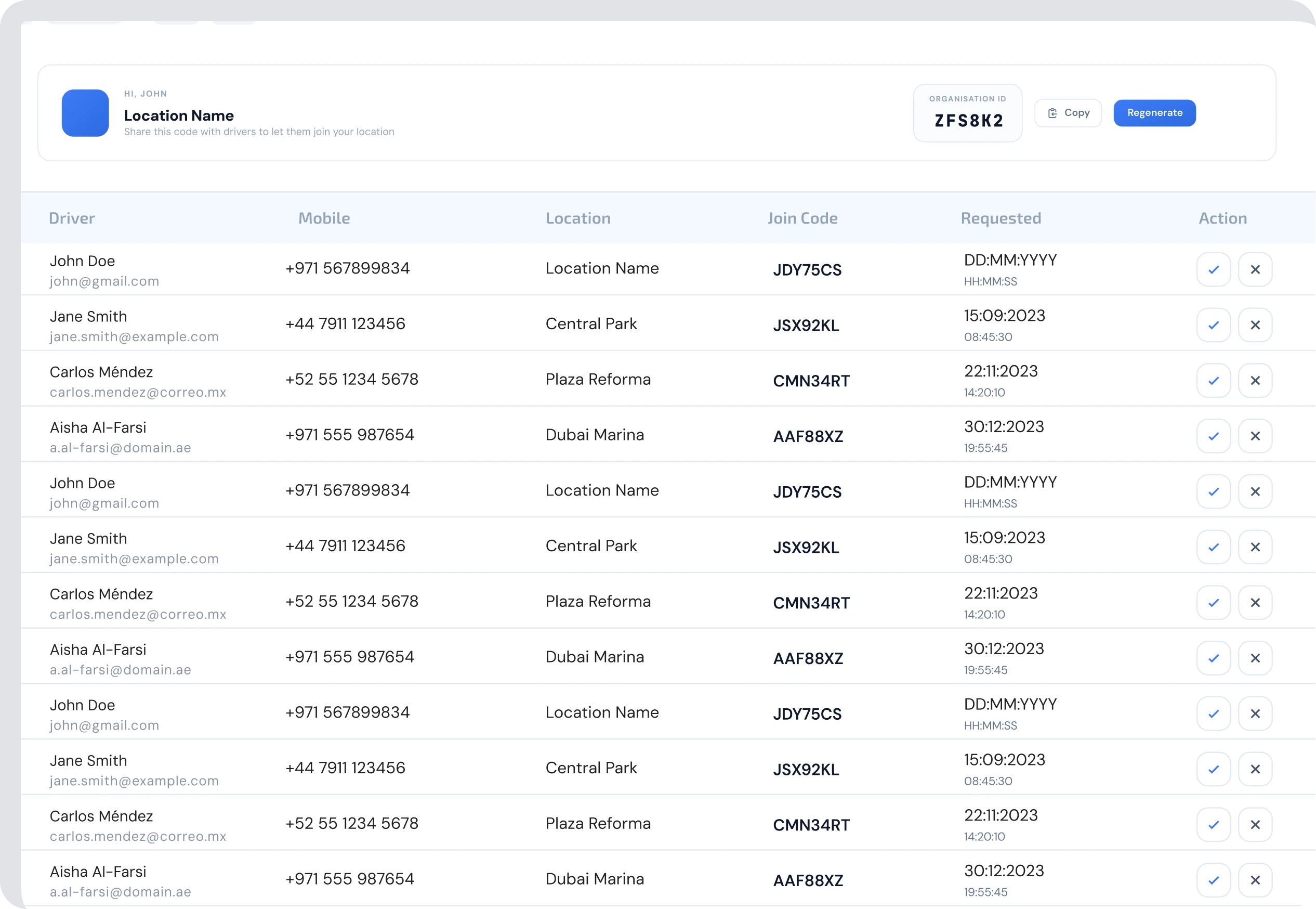Approve the first Aisha Al-Farsi join request
This screenshot has width=1316, height=909.
[x=1214, y=436]
